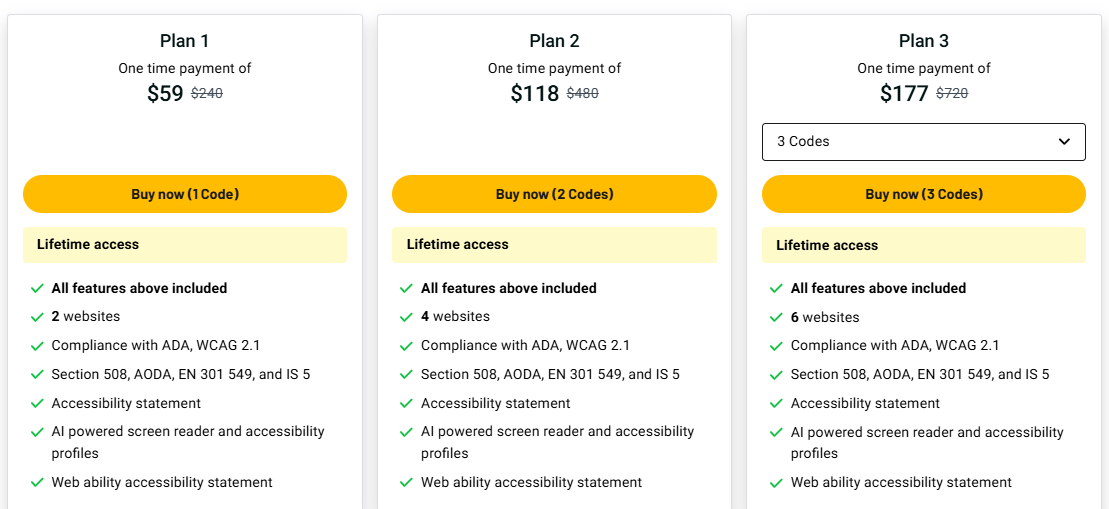Select the Buy now (3 Codes) button
The width and height of the screenshot is (1109, 509).
923,194
